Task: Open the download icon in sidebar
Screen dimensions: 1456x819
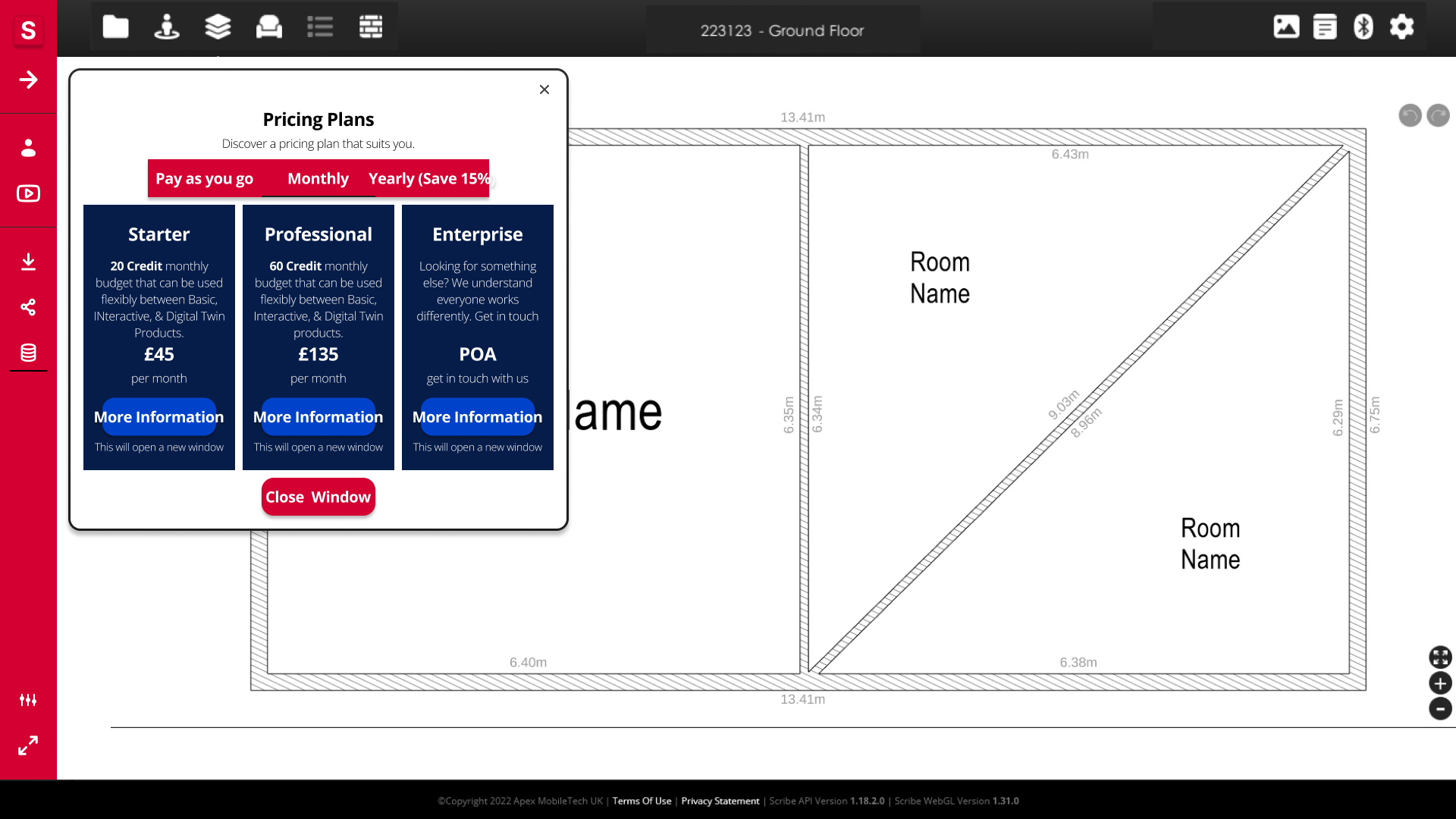Action: pos(28,262)
